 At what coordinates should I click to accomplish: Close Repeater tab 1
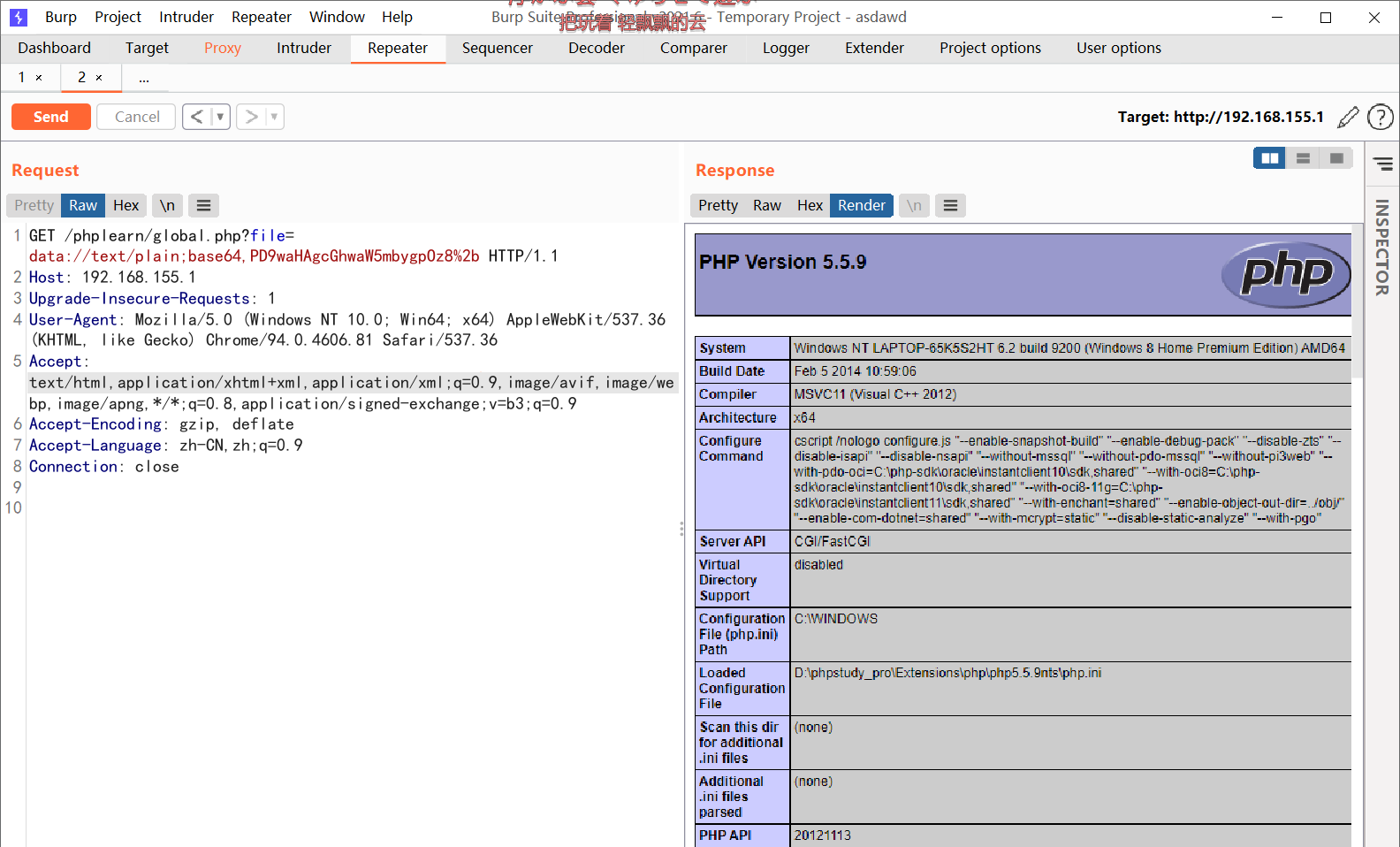(x=39, y=78)
